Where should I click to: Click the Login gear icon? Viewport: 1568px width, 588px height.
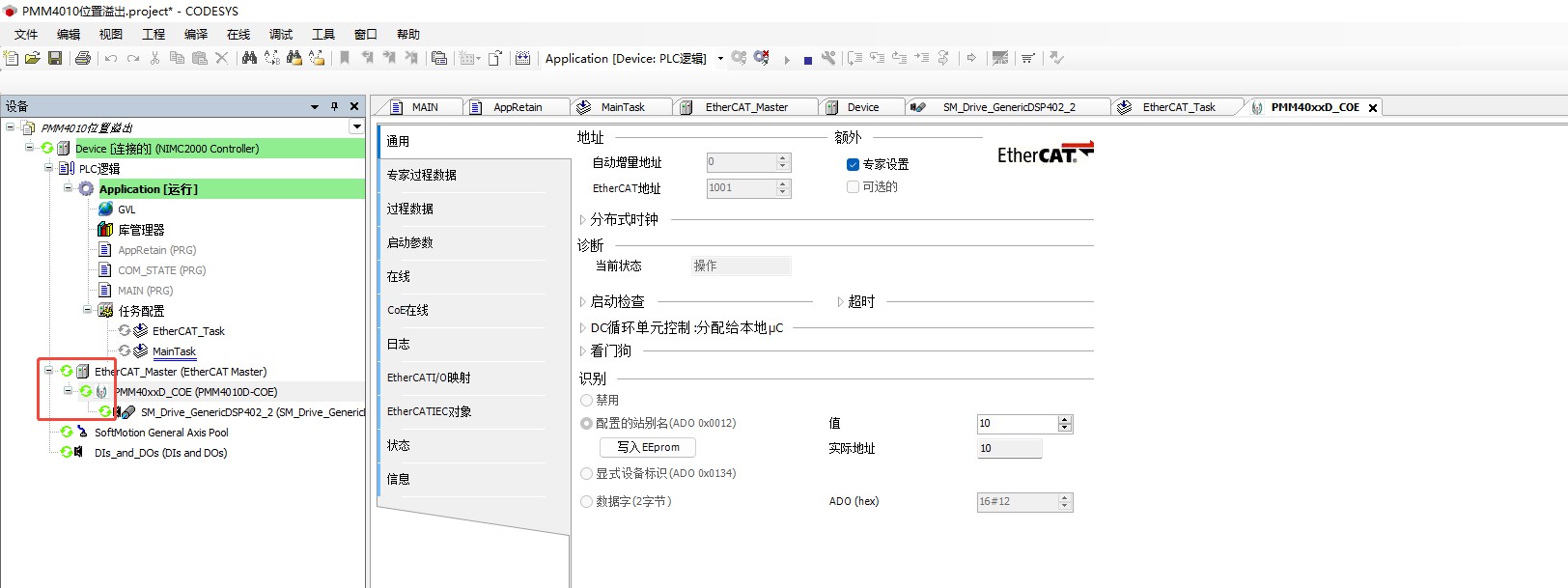click(x=739, y=58)
